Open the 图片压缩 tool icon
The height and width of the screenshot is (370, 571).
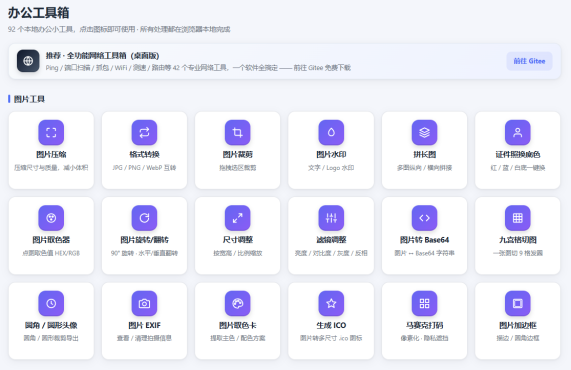point(51,132)
